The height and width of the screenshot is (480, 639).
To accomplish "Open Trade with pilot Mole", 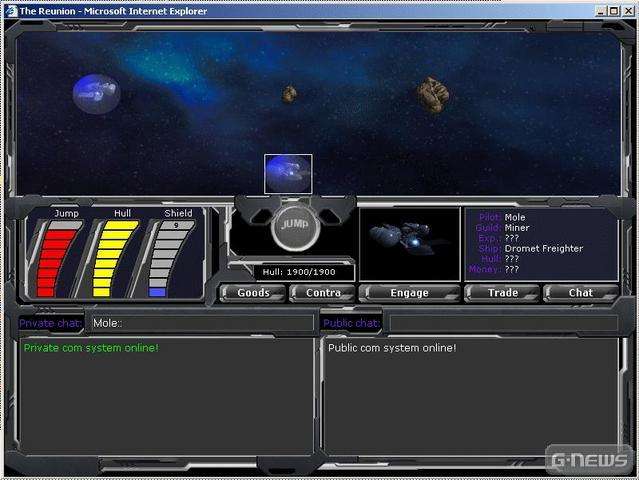I will 502,293.
